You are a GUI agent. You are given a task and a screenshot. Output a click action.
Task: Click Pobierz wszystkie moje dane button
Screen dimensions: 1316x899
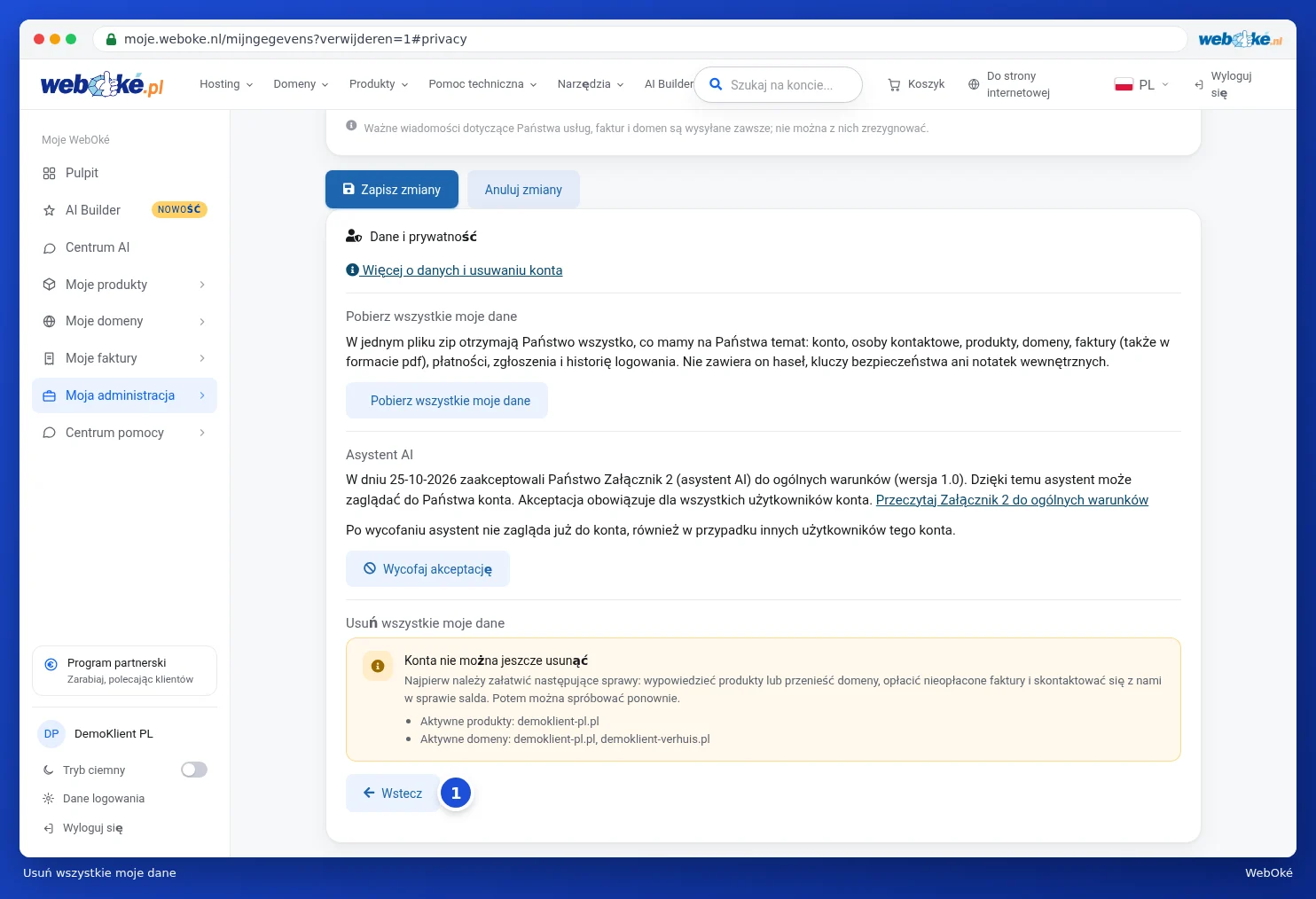447,401
